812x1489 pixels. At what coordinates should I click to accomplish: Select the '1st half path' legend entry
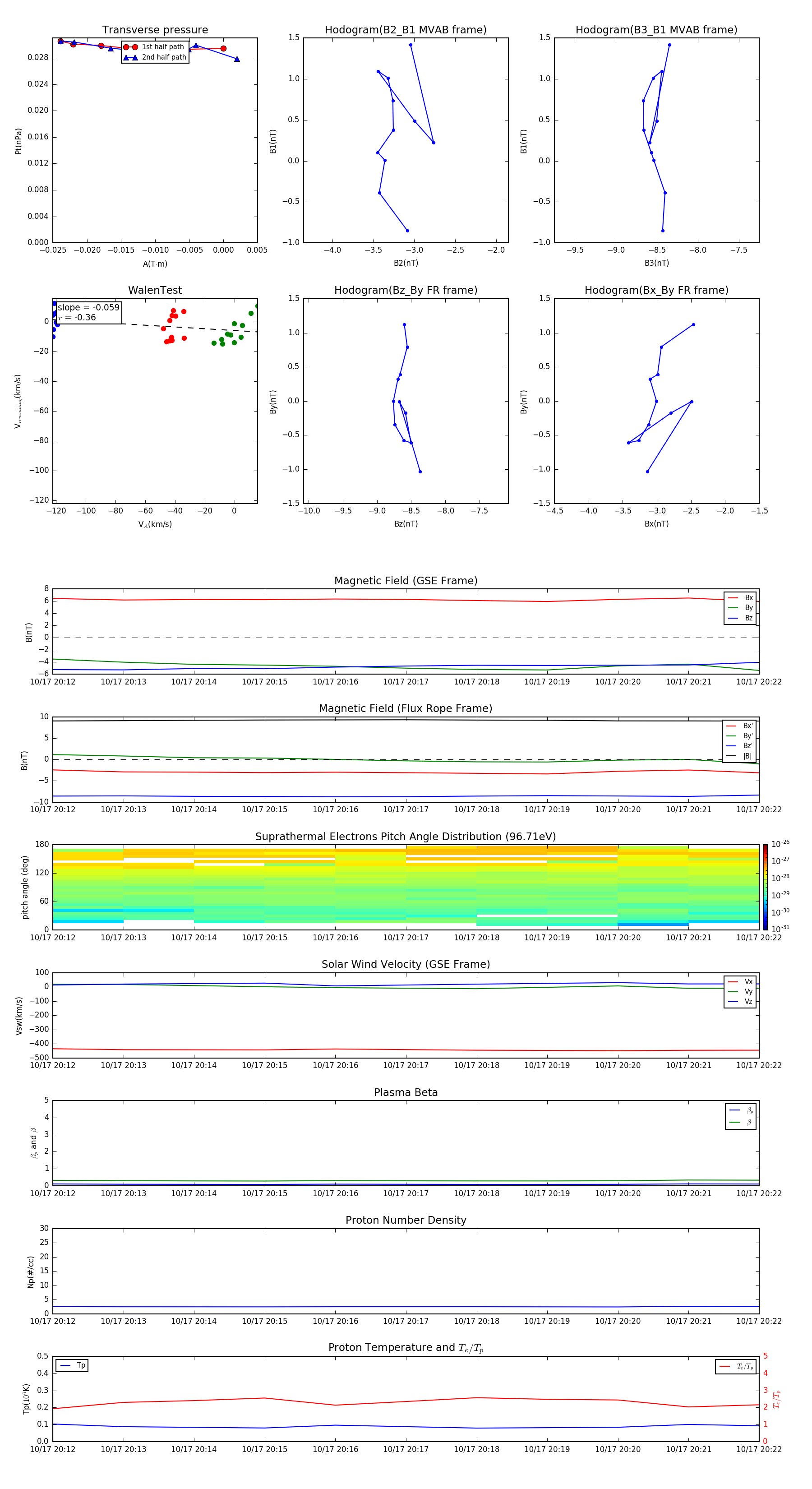point(154,47)
